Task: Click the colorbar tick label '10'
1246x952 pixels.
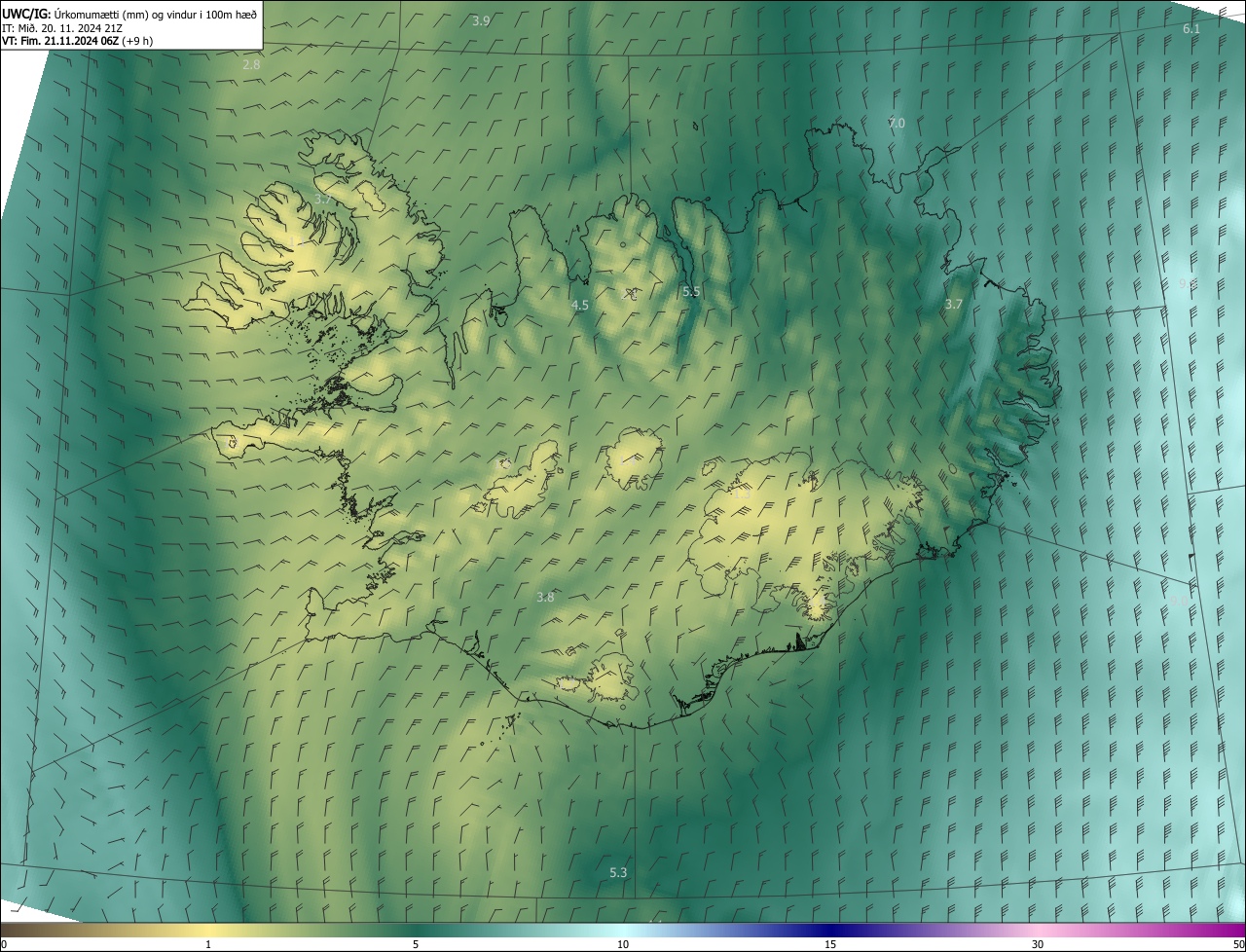Action: (623, 944)
